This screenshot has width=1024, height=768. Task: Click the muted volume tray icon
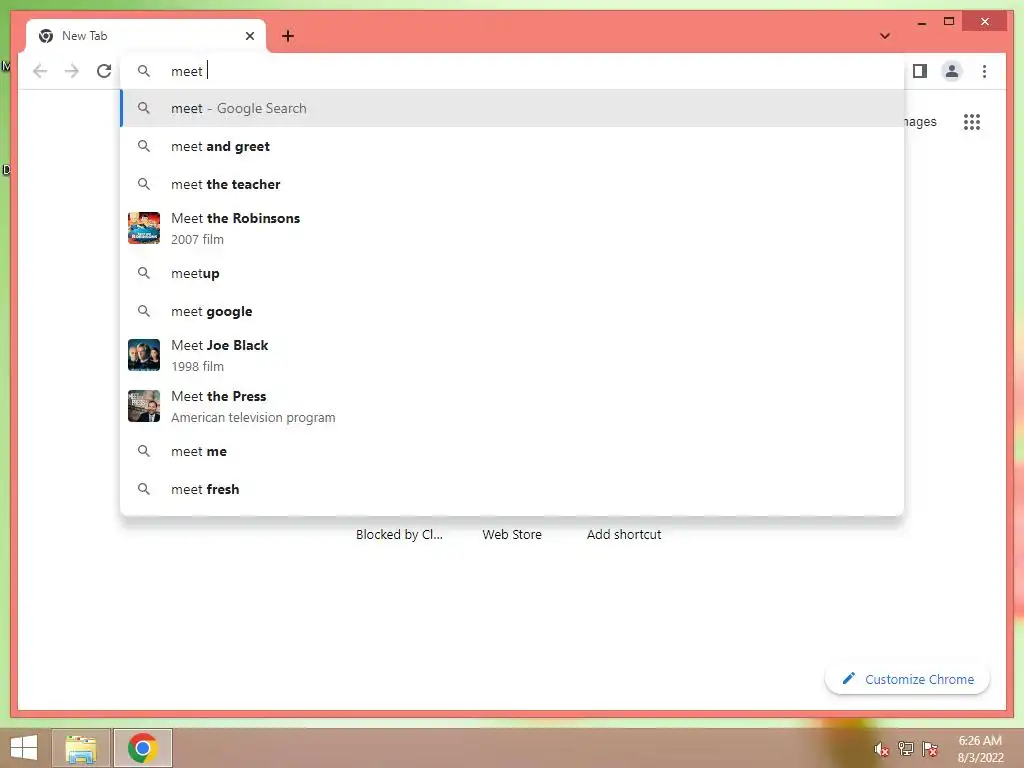[x=882, y=749]
